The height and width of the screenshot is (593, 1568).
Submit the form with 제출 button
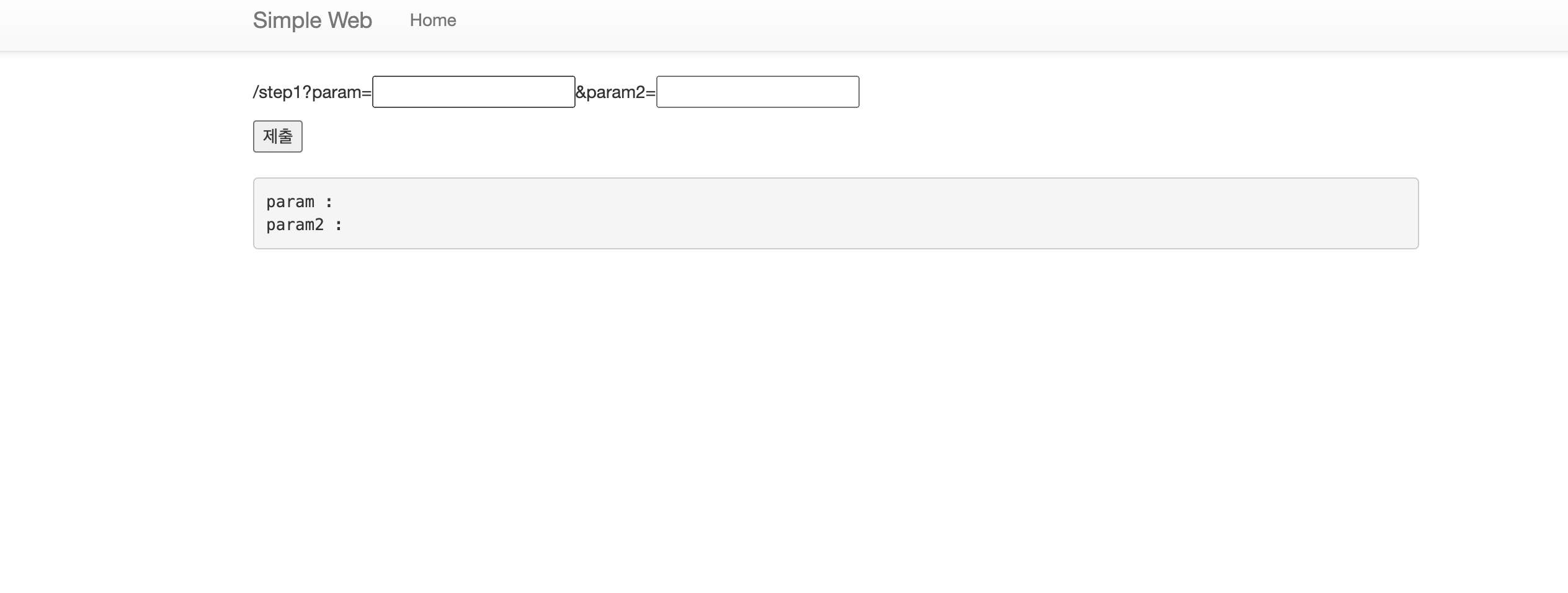[277, 136]
